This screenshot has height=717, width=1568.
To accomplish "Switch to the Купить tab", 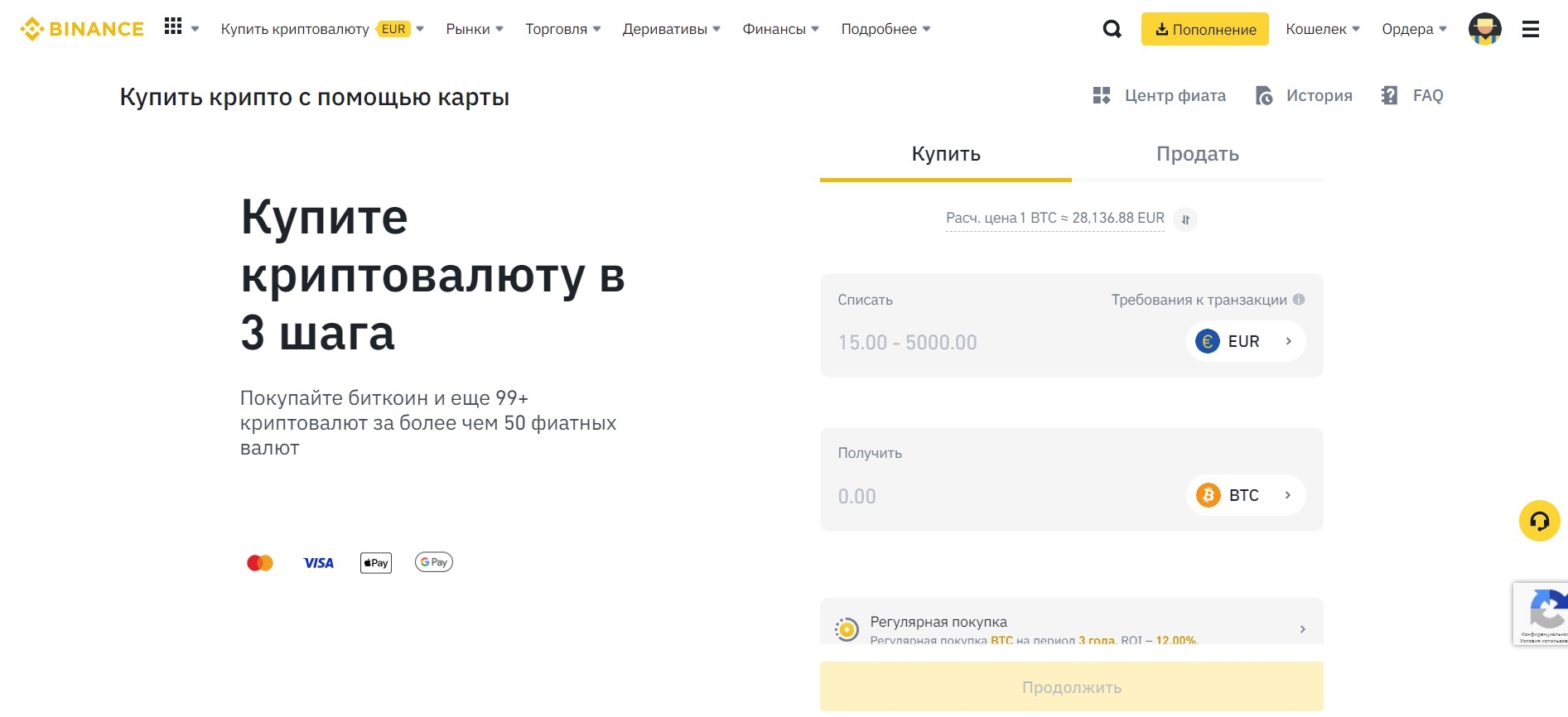I will pos(946,155).
